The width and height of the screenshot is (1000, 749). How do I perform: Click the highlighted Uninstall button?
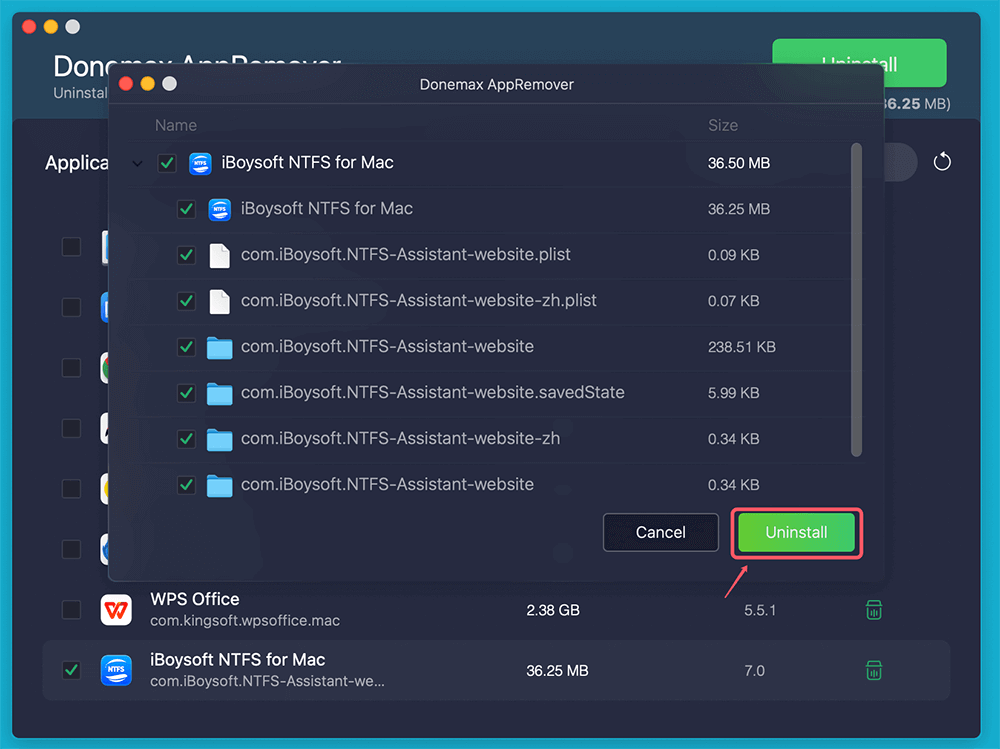tap(796, 533)
